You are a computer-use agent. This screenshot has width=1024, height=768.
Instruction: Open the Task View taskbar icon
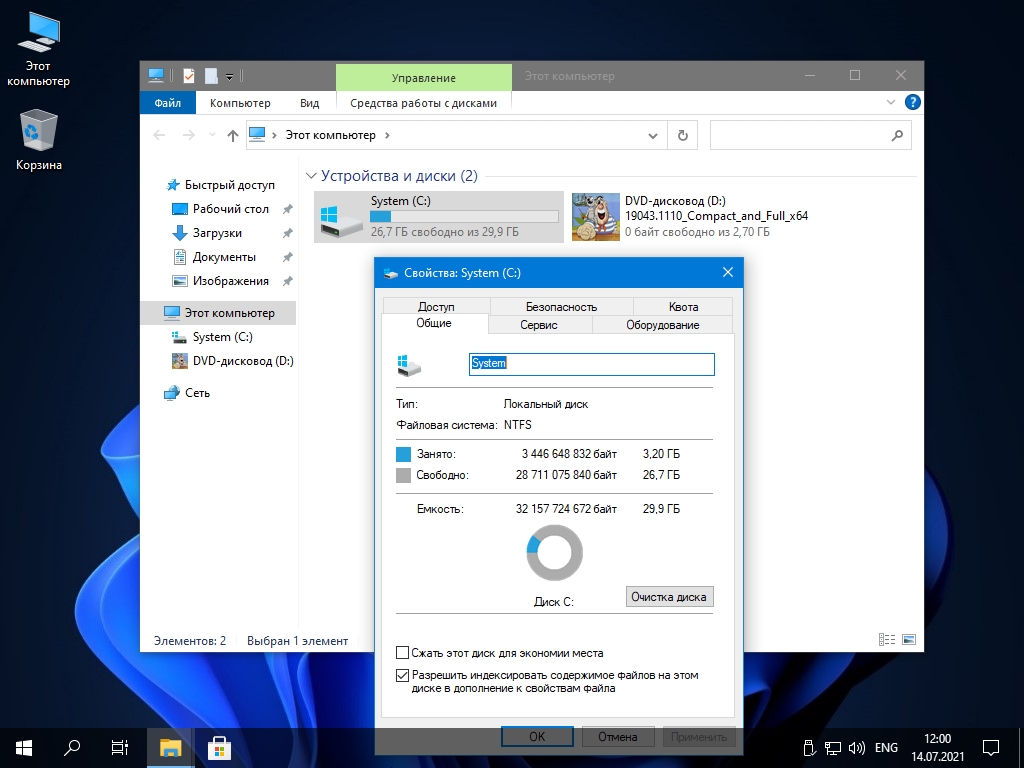click(119, 747)
